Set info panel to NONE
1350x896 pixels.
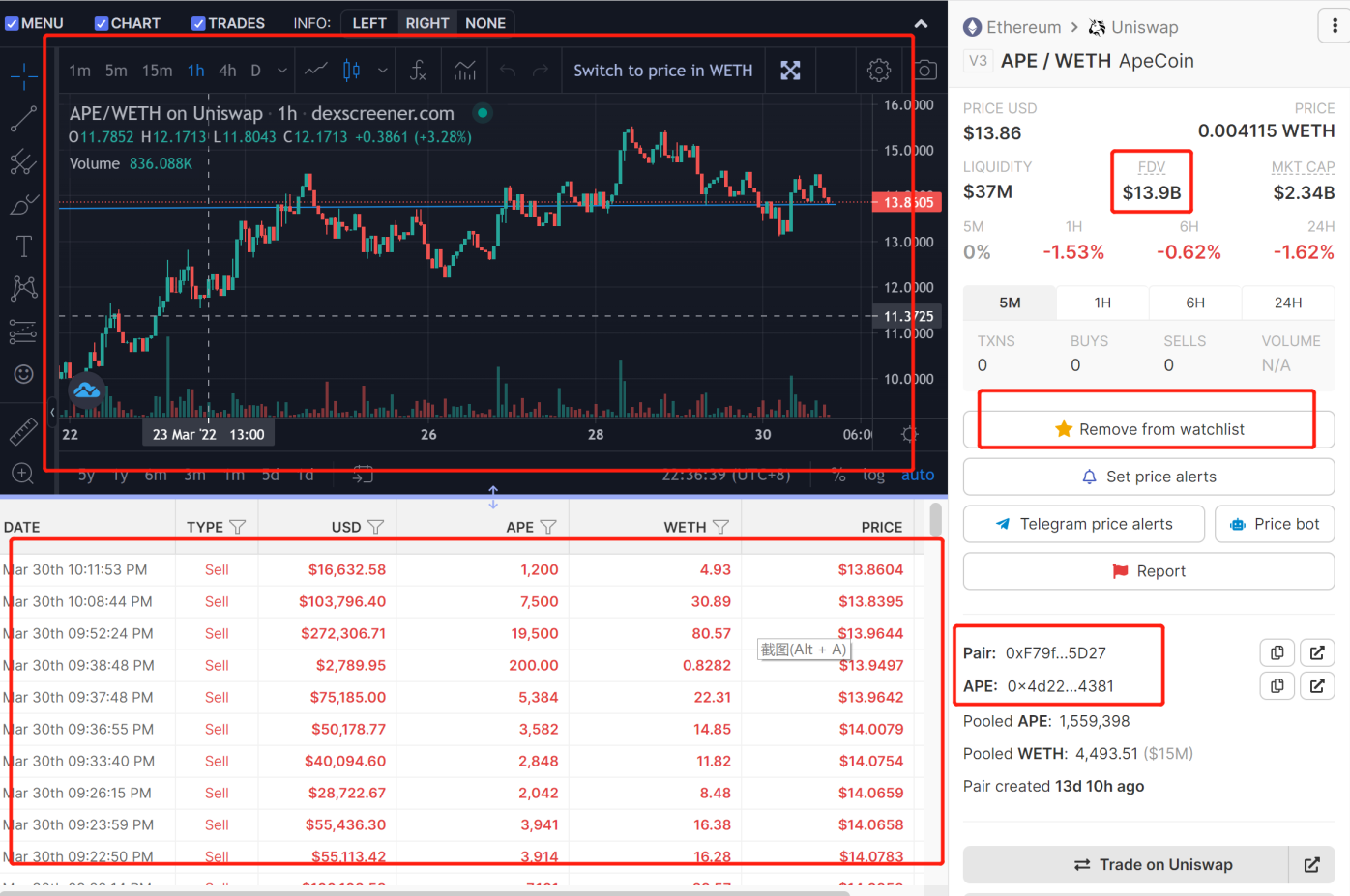point(485,23)
